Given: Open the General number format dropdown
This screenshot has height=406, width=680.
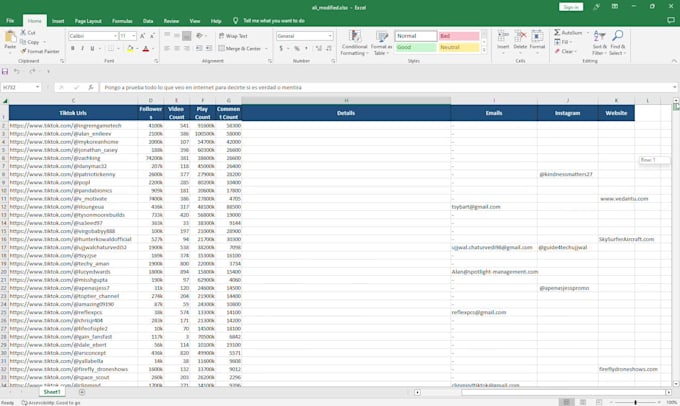Looking at the screenshot, I should click(x=330, y=36).
